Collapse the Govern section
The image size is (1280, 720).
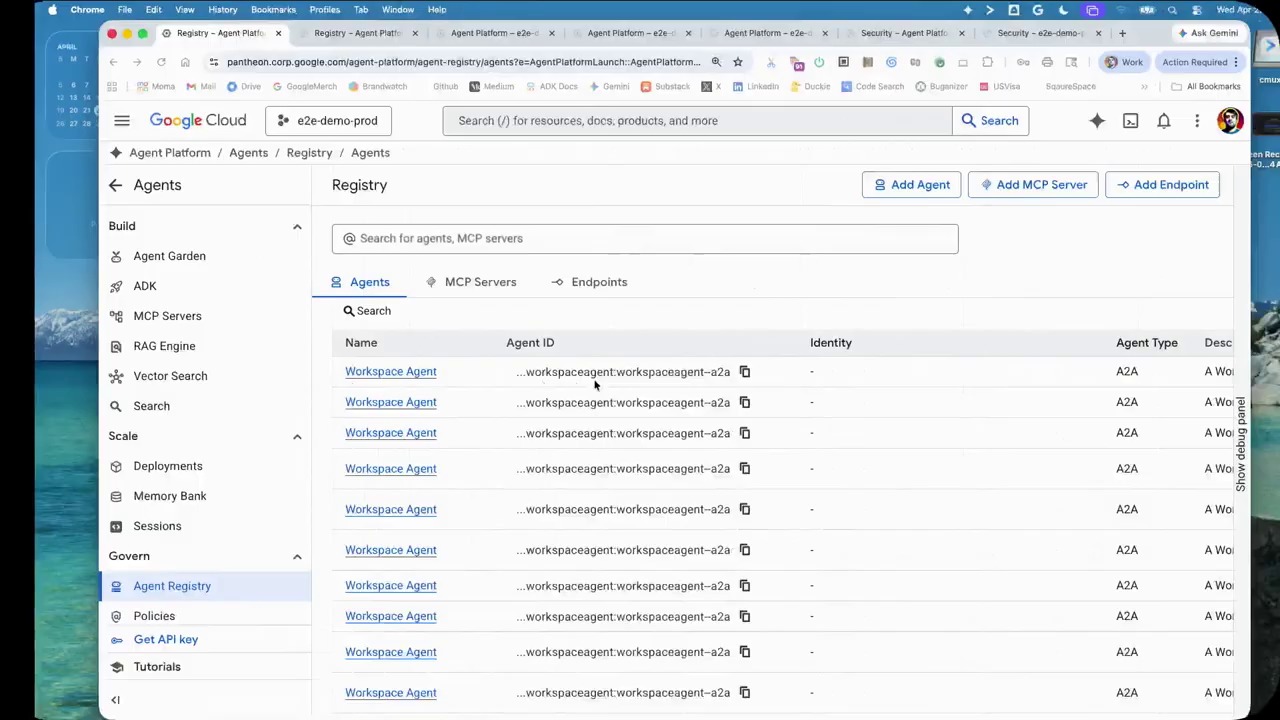coord(297,557)
